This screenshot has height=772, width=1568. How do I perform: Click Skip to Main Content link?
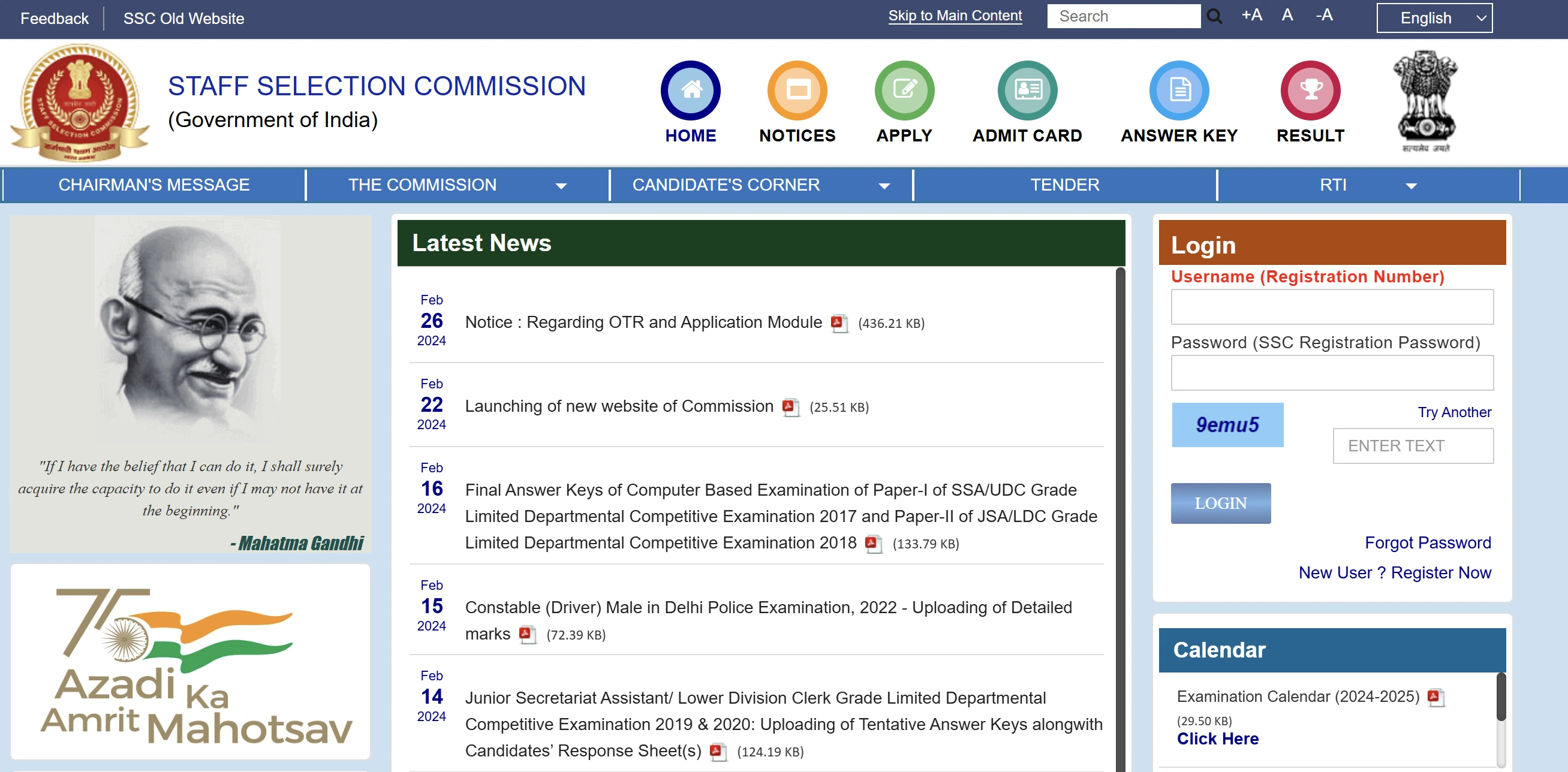point(955,16)
